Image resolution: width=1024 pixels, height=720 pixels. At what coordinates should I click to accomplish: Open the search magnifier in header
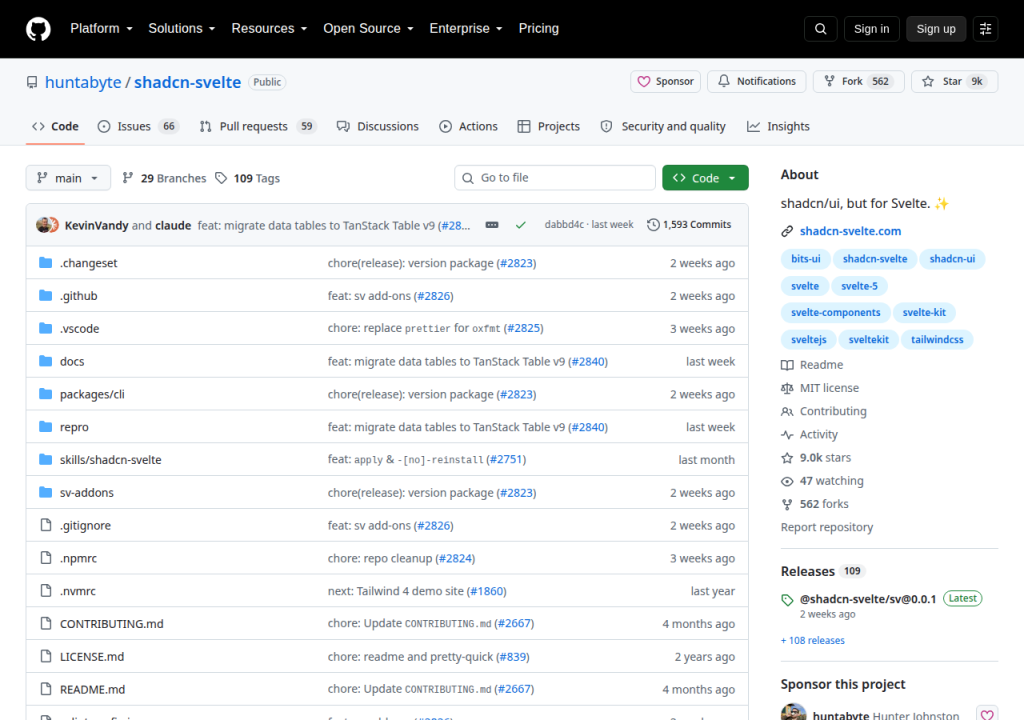pos(821,29)
